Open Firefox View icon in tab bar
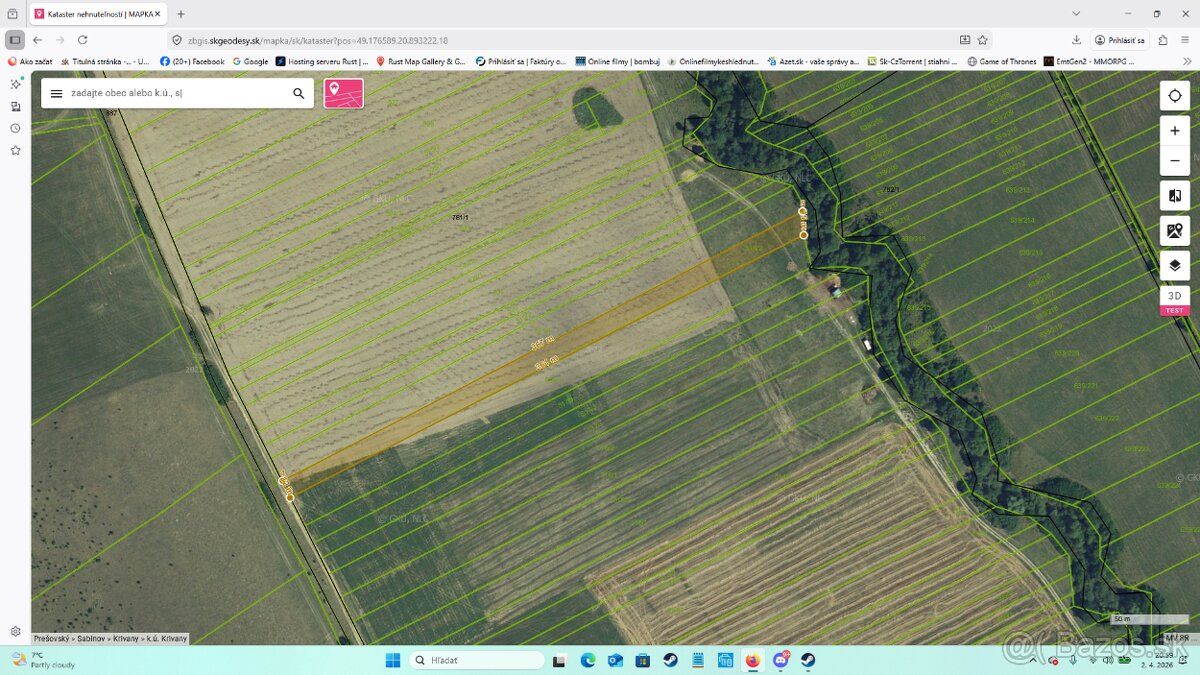 tap(12, 14)
